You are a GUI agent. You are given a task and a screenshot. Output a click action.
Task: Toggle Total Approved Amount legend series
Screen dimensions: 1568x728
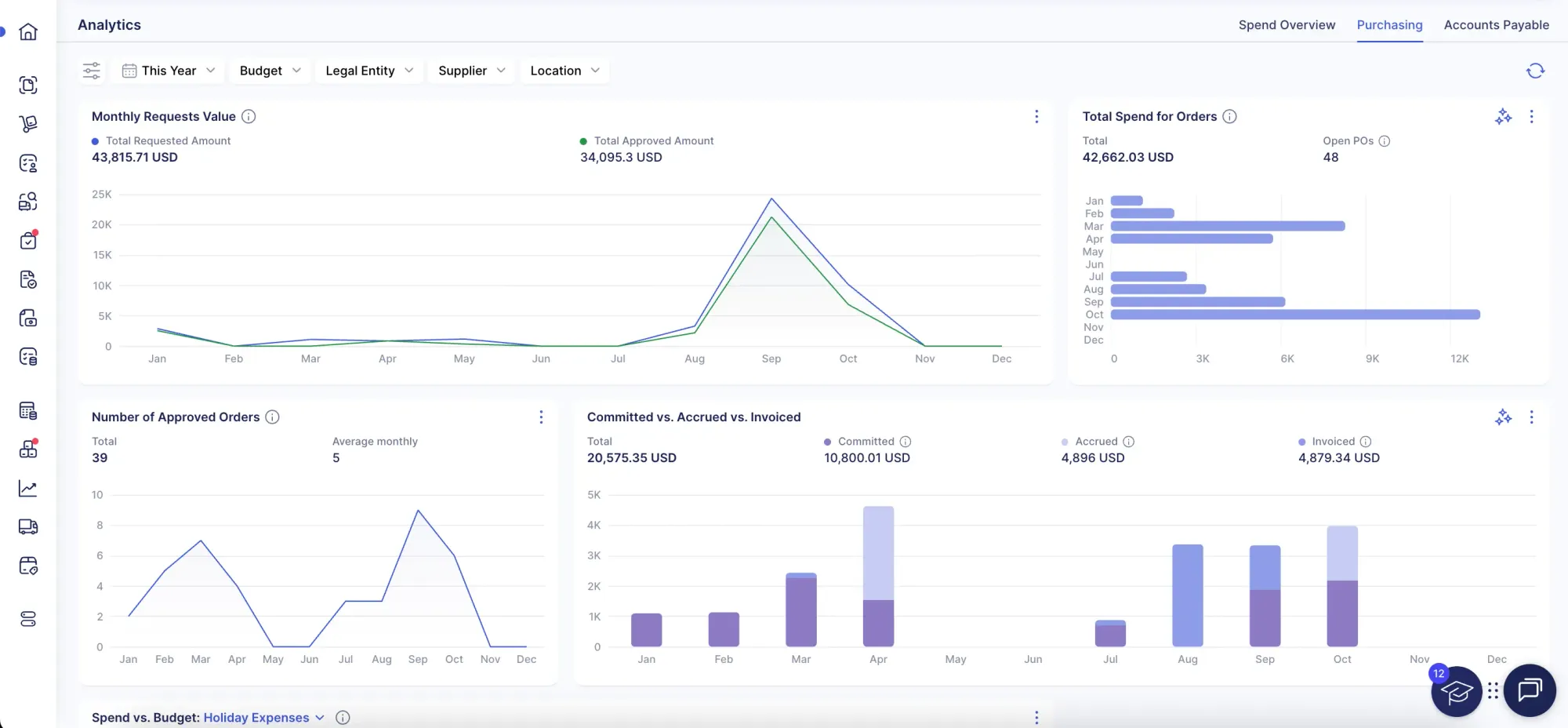point(653,141)
